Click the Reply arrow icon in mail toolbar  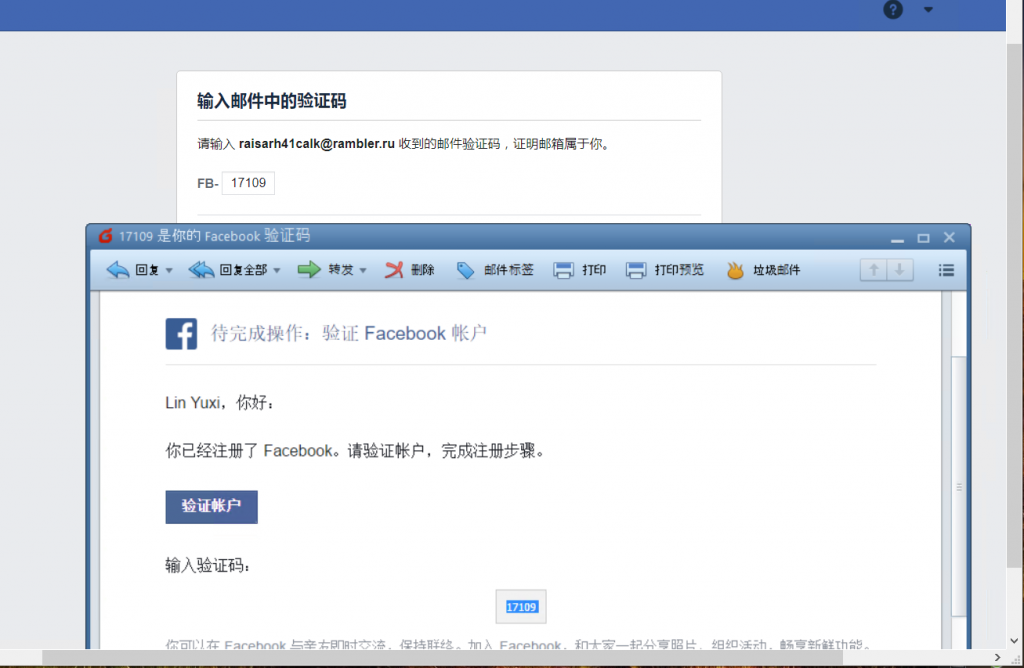pos(118,270)
